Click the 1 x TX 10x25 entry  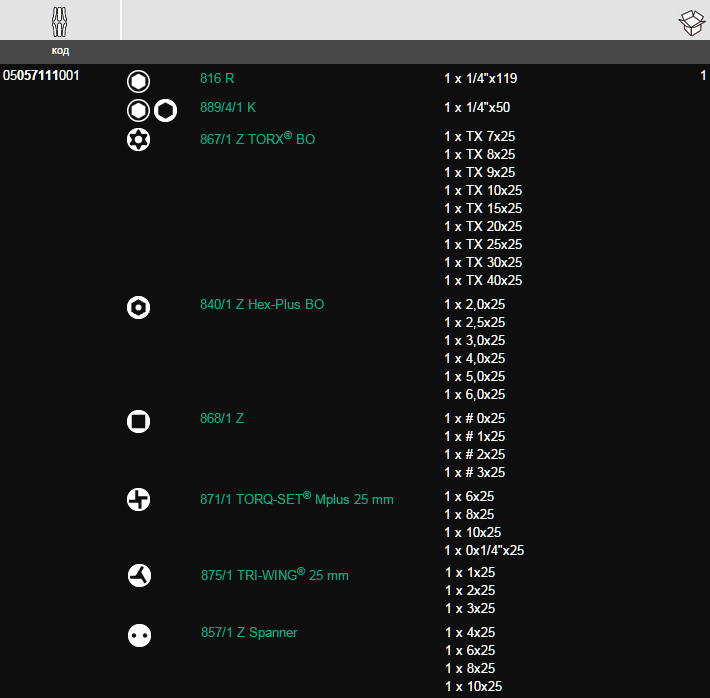pyautogui.click(x=483, y=190)
